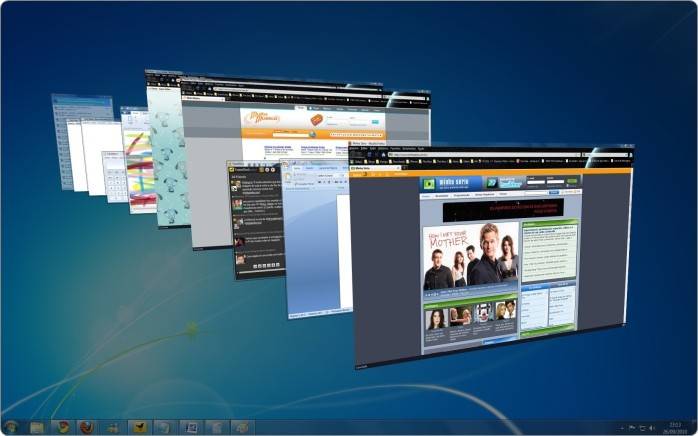Select the dark Twitter client window
This screenshot has width=698, height=436.
pos(256,220)
